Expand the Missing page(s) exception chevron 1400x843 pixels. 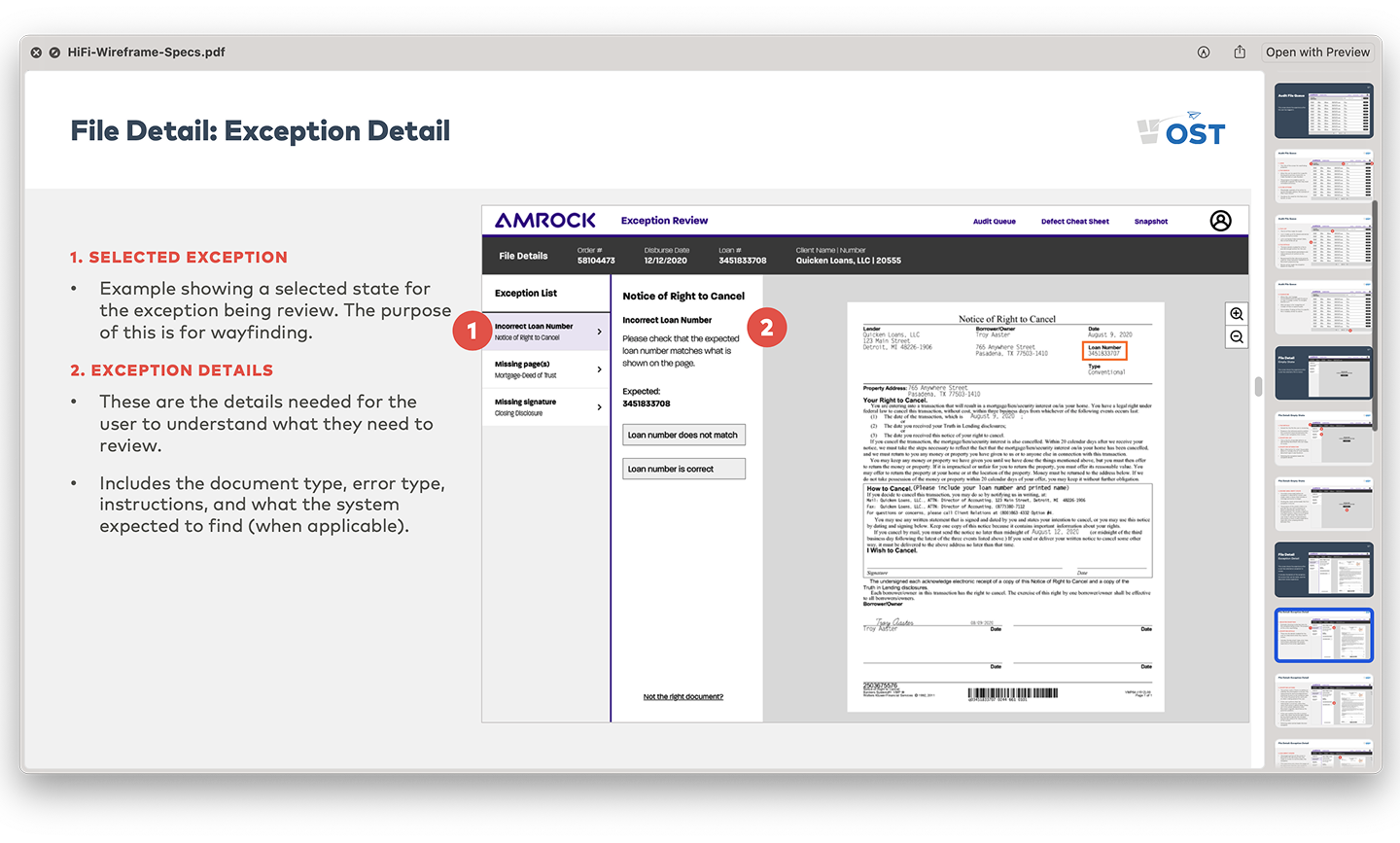[599, 369]
